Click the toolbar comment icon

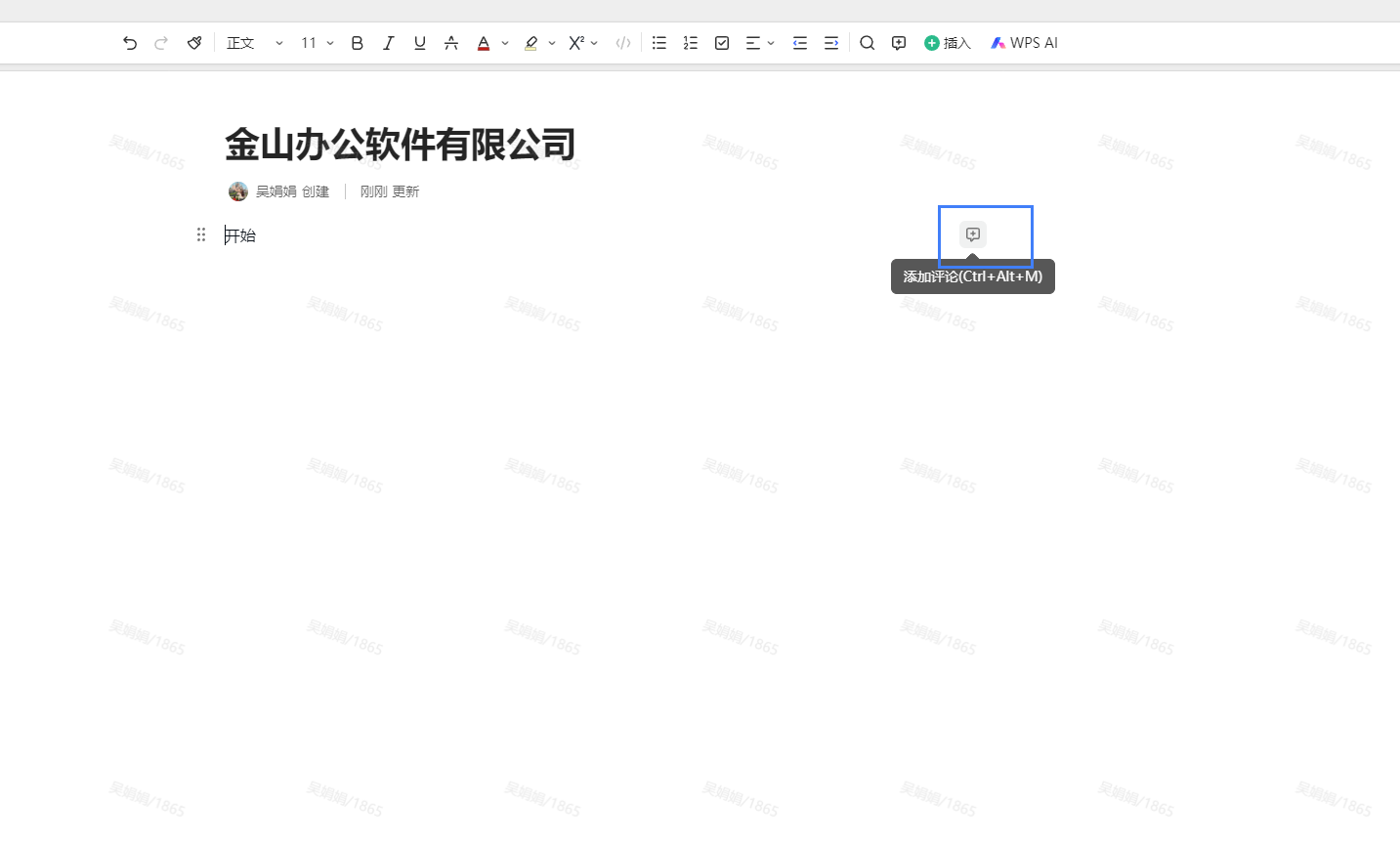click(899, 43)
